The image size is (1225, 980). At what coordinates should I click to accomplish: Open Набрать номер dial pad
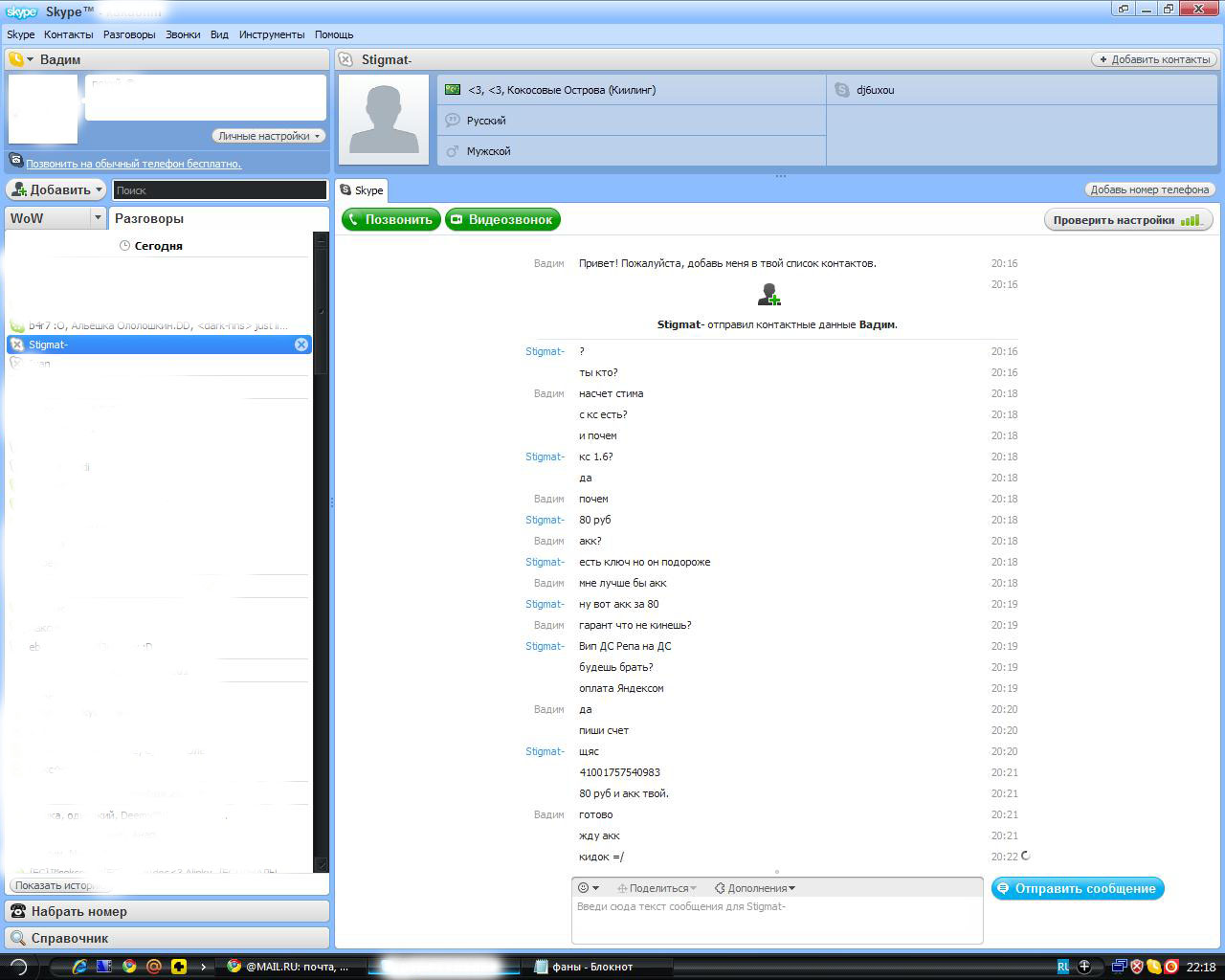click(x=167, y=911)
